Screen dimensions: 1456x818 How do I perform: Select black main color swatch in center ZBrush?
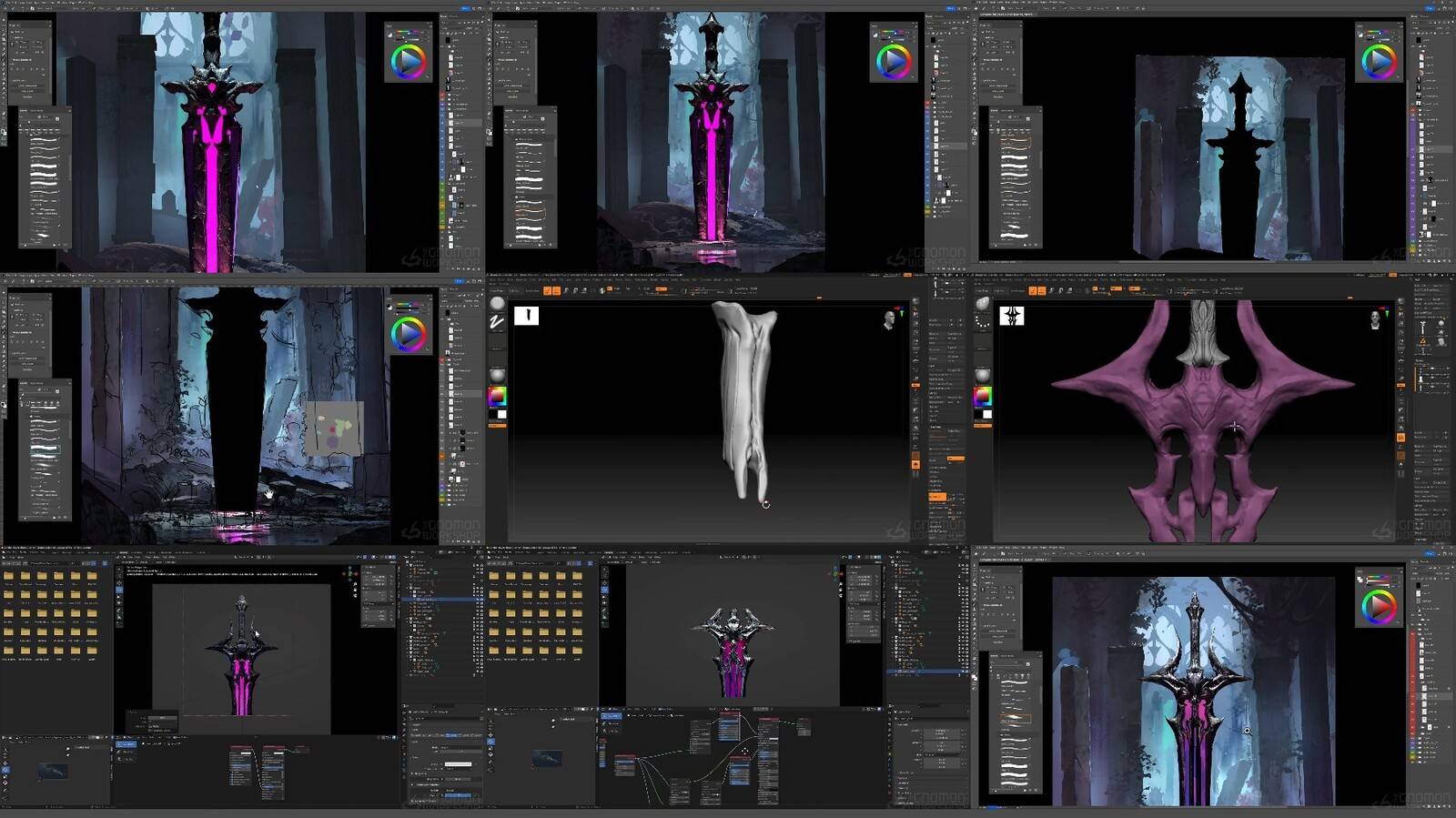(x=492, y=414)
